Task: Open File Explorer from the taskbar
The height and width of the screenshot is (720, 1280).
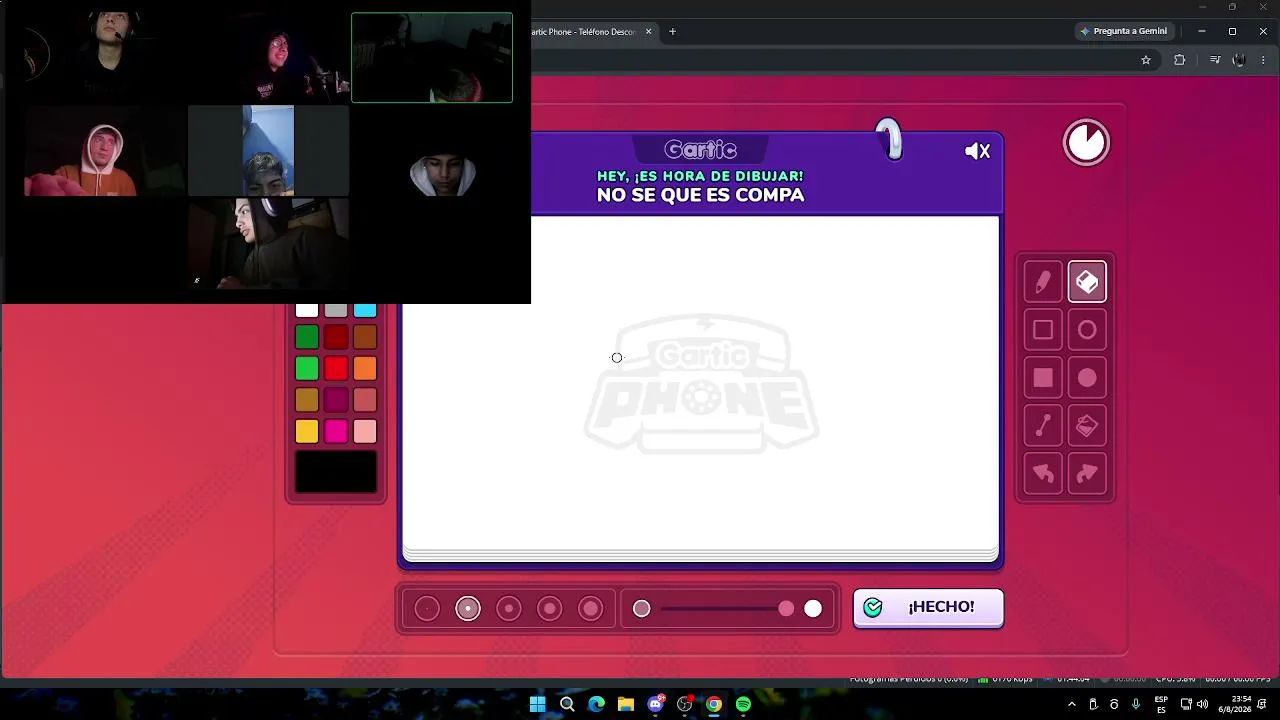Action: tap(626, 704)
